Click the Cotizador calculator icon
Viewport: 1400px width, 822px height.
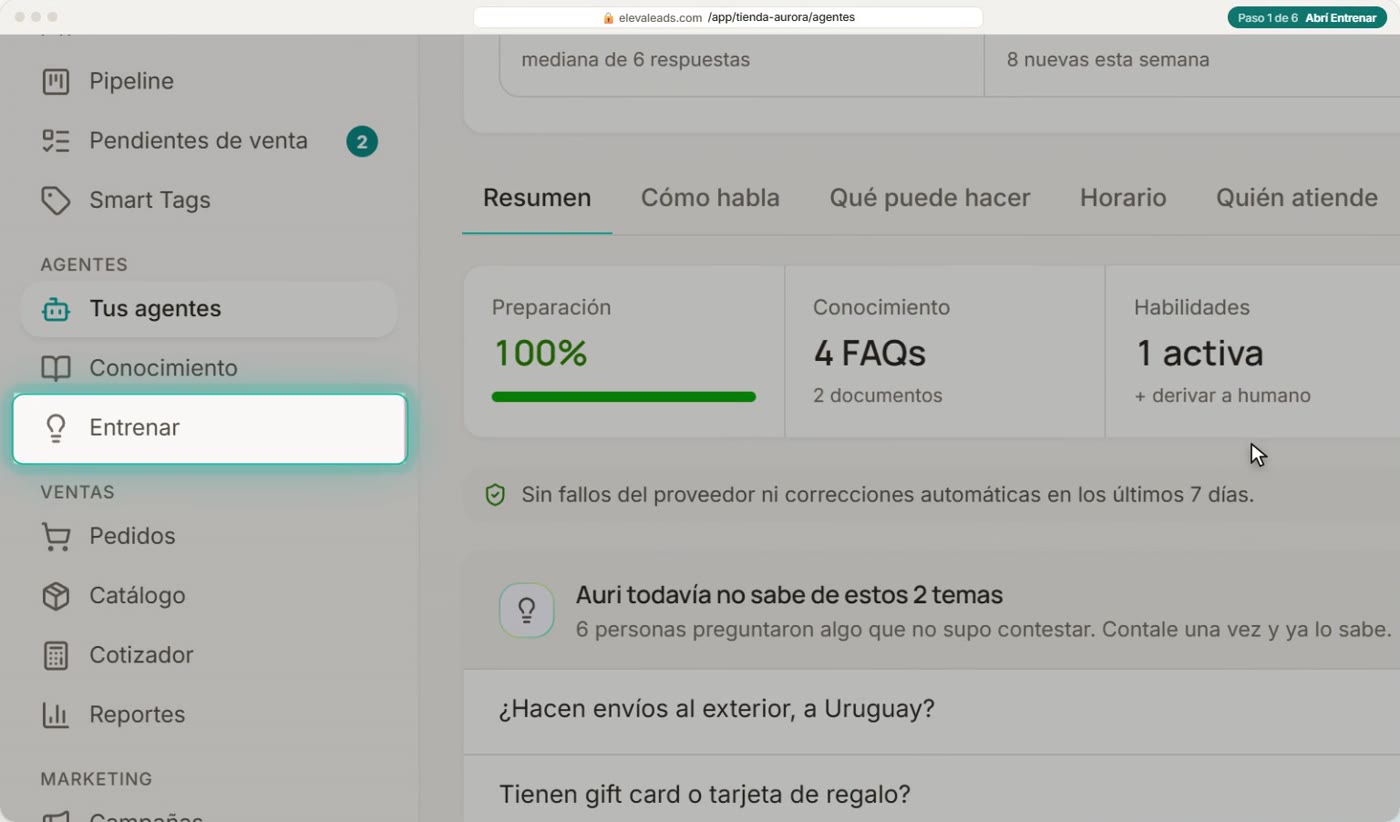[56, 655]
